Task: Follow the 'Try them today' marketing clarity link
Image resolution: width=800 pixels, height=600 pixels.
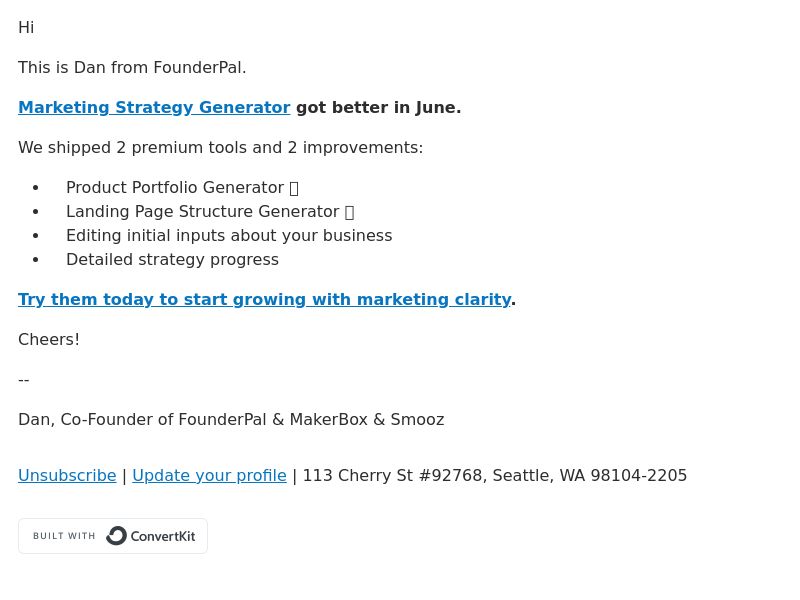Action: [x=264, y=299]
